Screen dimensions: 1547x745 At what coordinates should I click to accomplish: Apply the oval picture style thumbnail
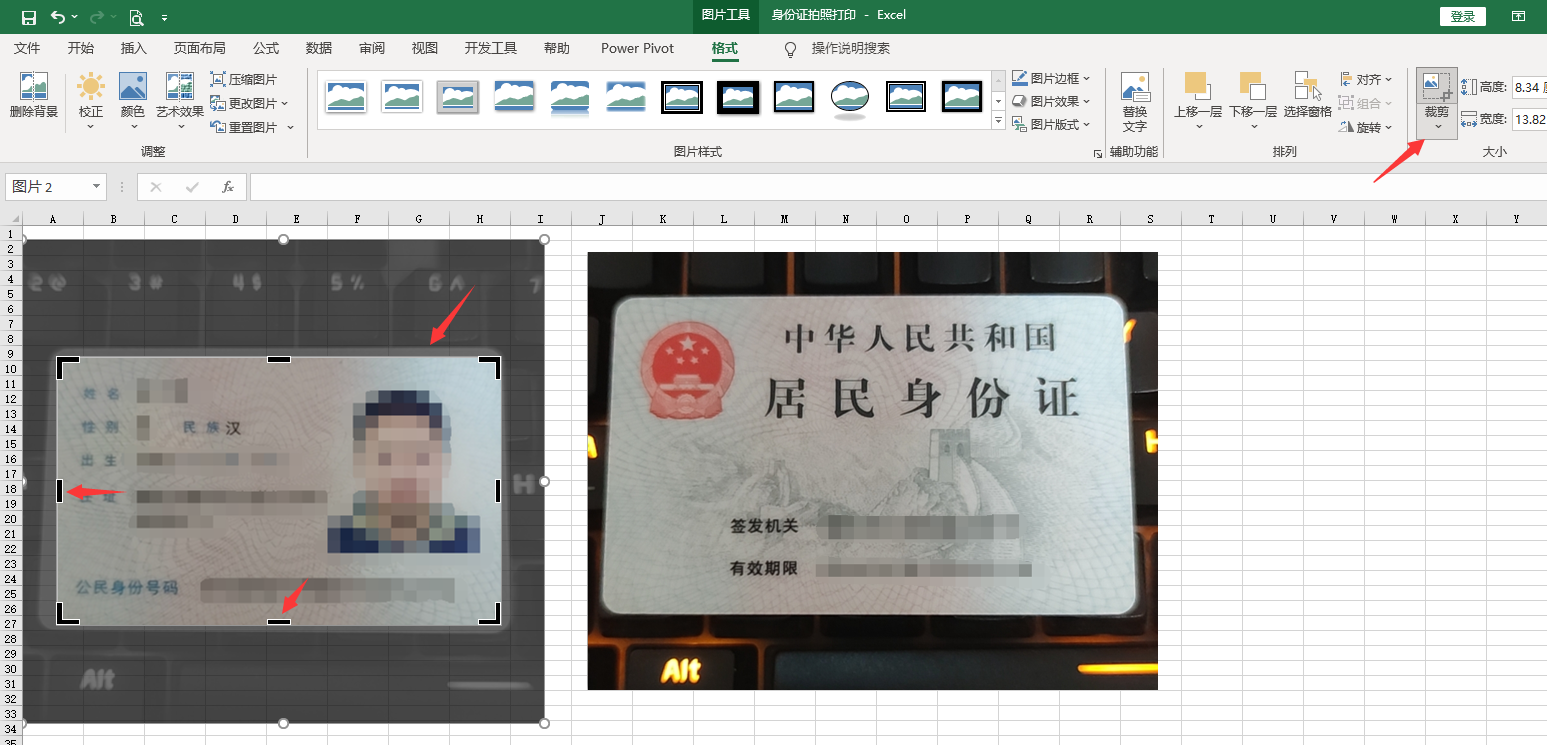(x=850, y=98)
